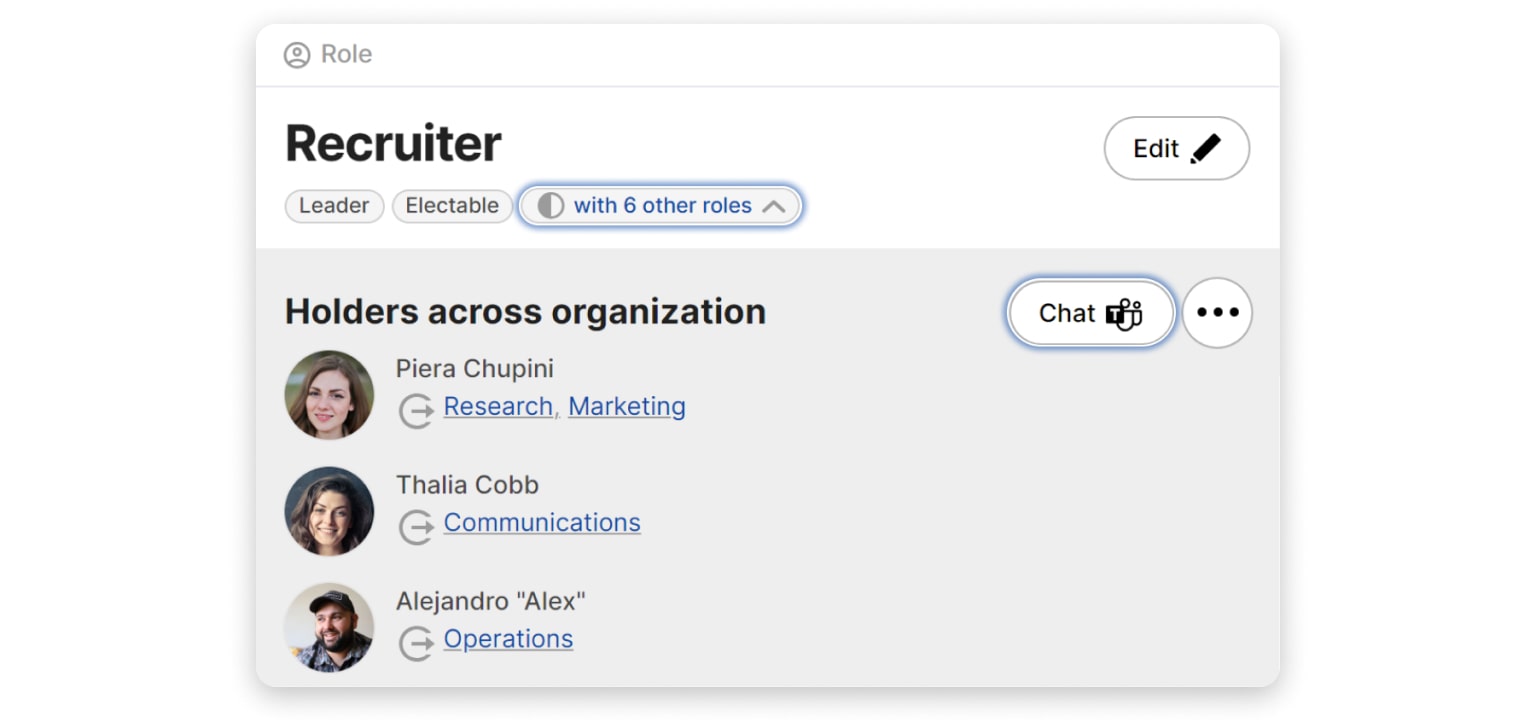Screen dimensions: 1536x728
Task: Open the Research circle link
Action: coord(498,407)
